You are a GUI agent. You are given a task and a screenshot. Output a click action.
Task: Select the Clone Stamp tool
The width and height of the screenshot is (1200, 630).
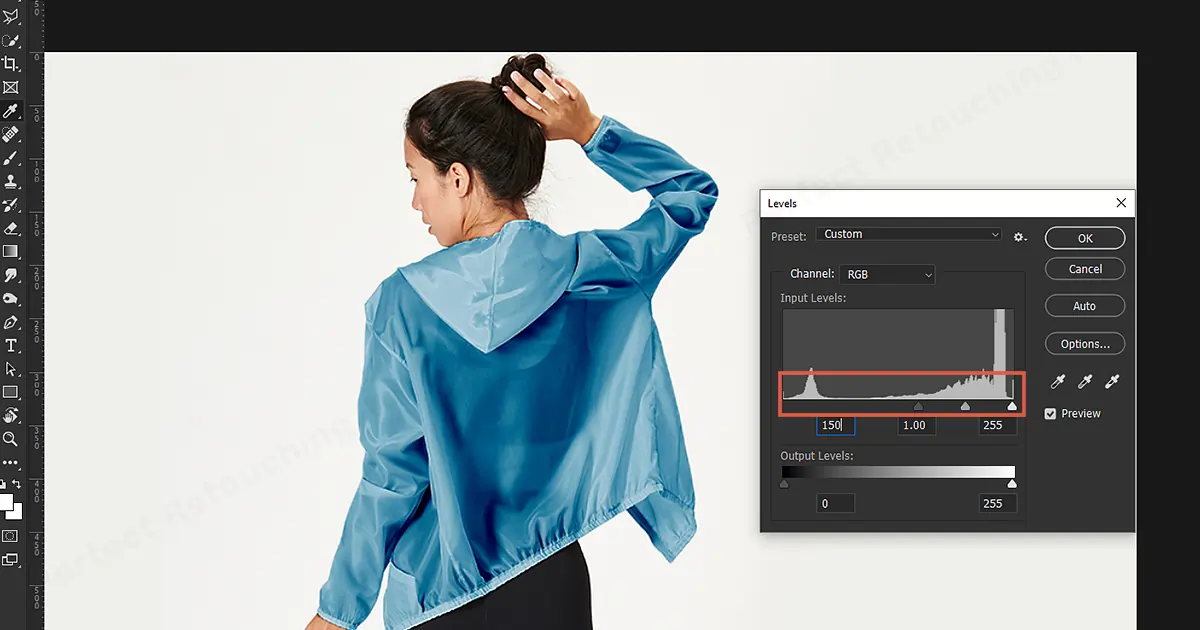click(x=11, y=181)
